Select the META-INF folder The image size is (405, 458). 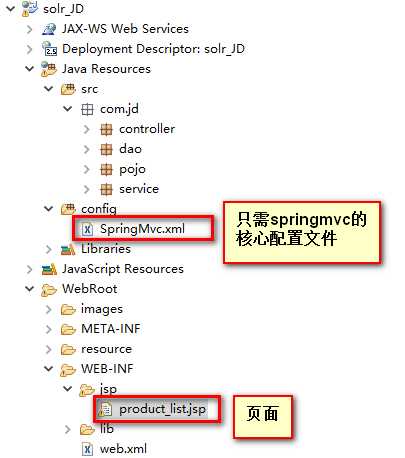[x=111, y=329]
